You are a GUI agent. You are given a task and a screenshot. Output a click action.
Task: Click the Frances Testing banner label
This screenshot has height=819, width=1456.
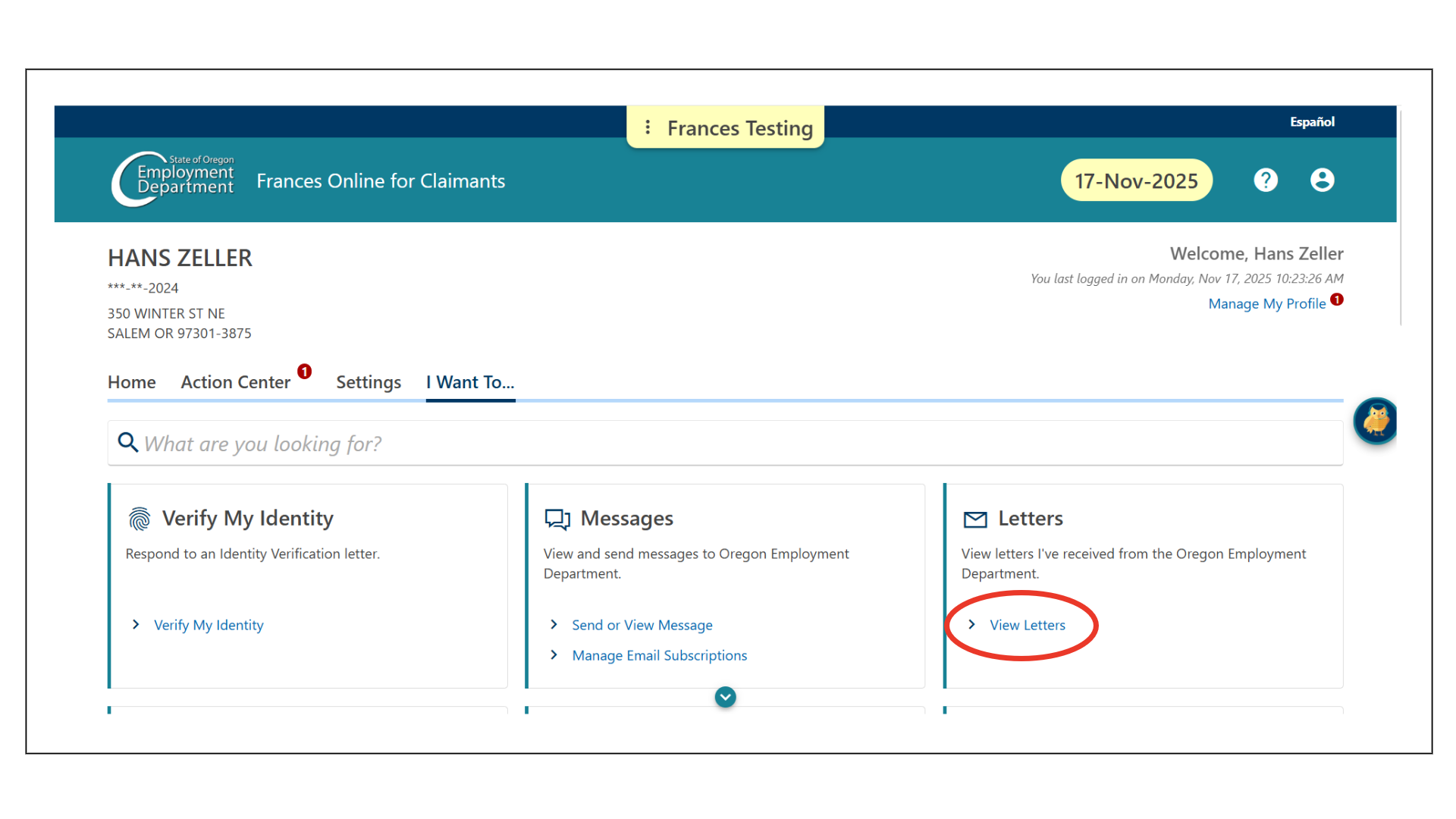[740, 128]
